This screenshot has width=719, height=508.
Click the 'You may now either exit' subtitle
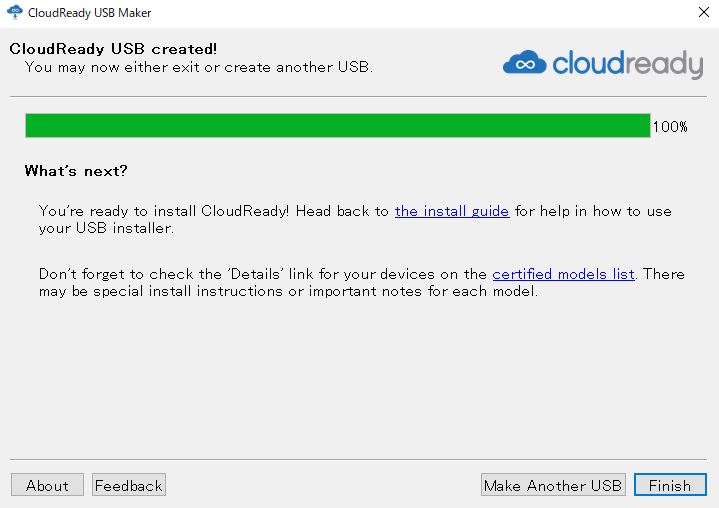198,67
